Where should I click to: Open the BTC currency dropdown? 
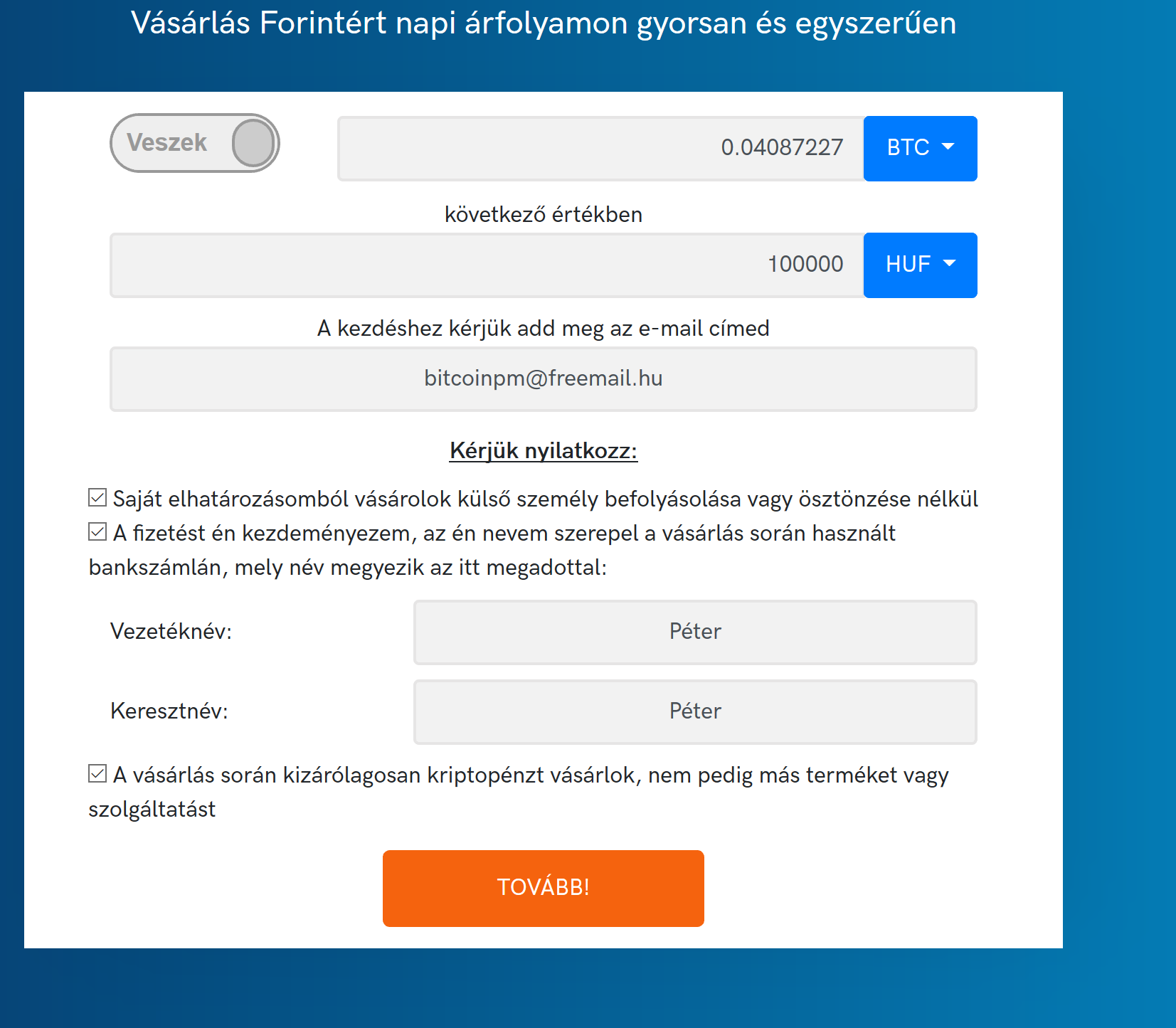click(x=920, y=148)
